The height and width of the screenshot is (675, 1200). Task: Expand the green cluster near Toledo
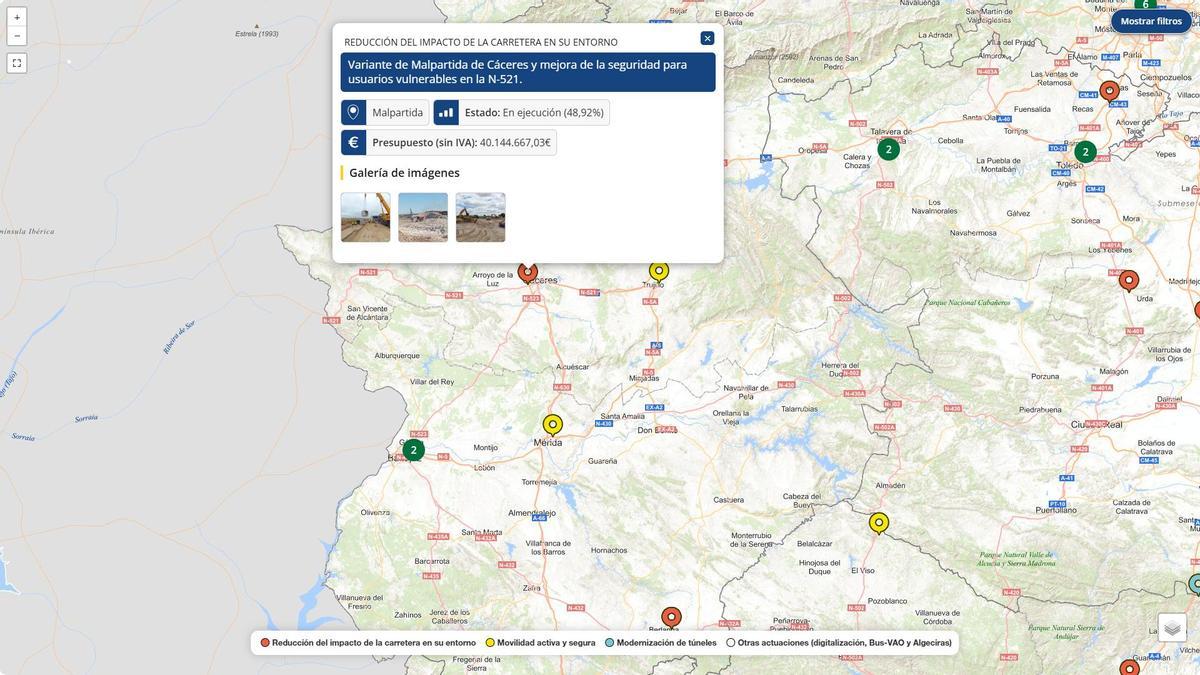point(1085,152)
